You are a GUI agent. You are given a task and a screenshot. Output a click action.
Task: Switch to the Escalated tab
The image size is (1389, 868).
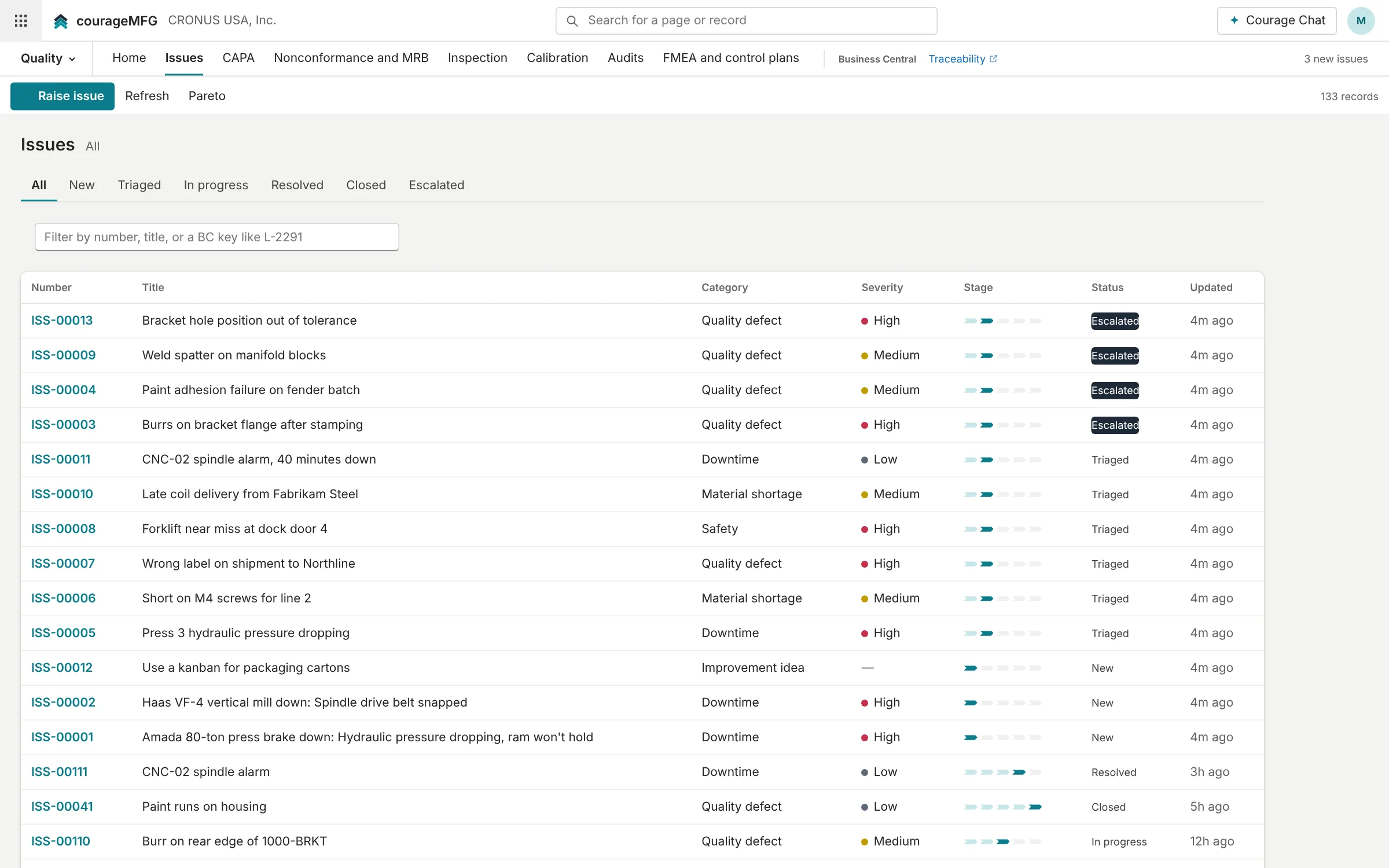pyautogui.click(x=436, y=185)
